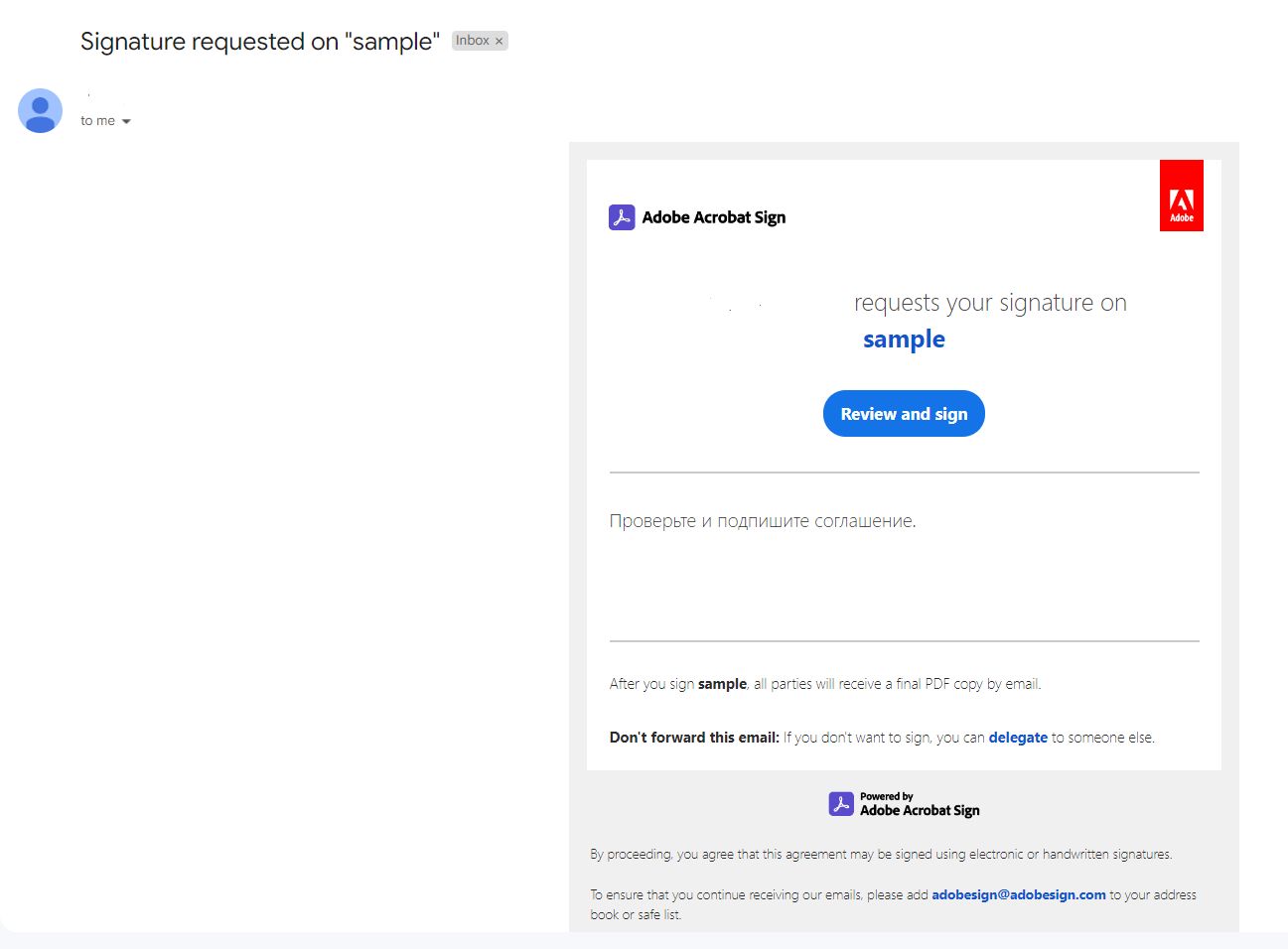Click the bold "sample" word in the PDF copy sentence
Screen dimensions: 1288x949
point(722,684)
